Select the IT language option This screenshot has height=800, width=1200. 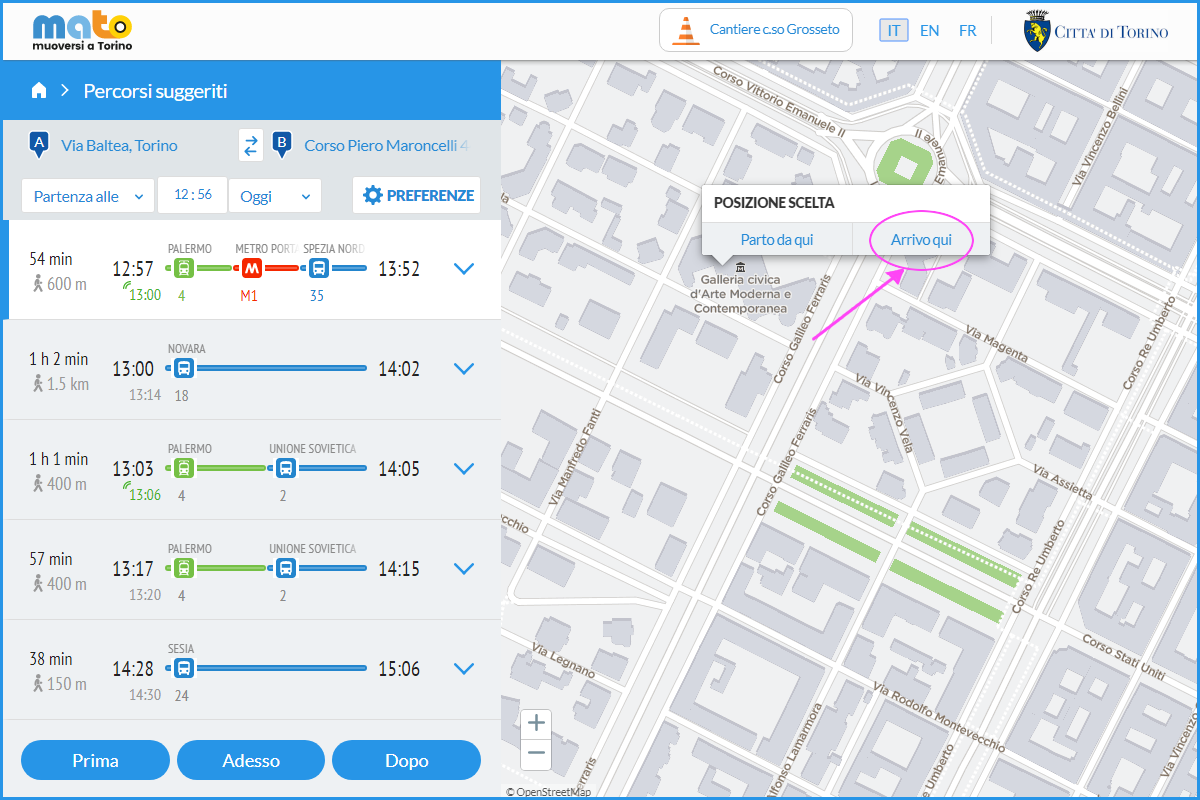click(893, 30)
